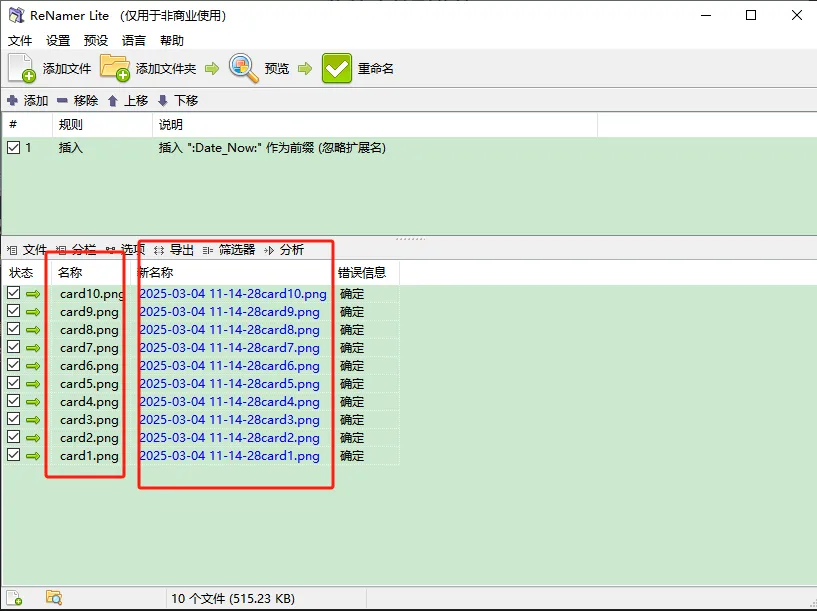Open the 设置 settings menu

(x=58, y=41)
